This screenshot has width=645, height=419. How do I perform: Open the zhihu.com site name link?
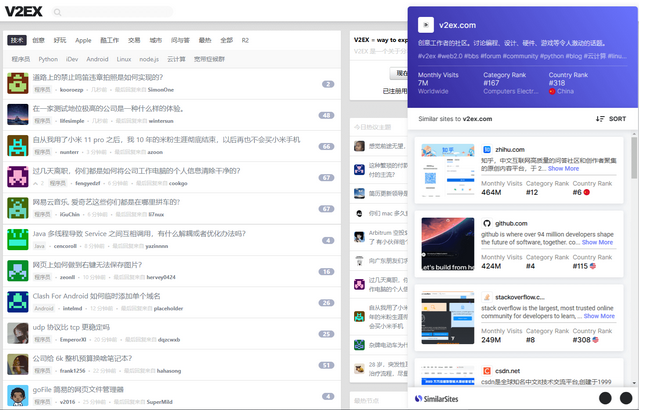[510, 150]
